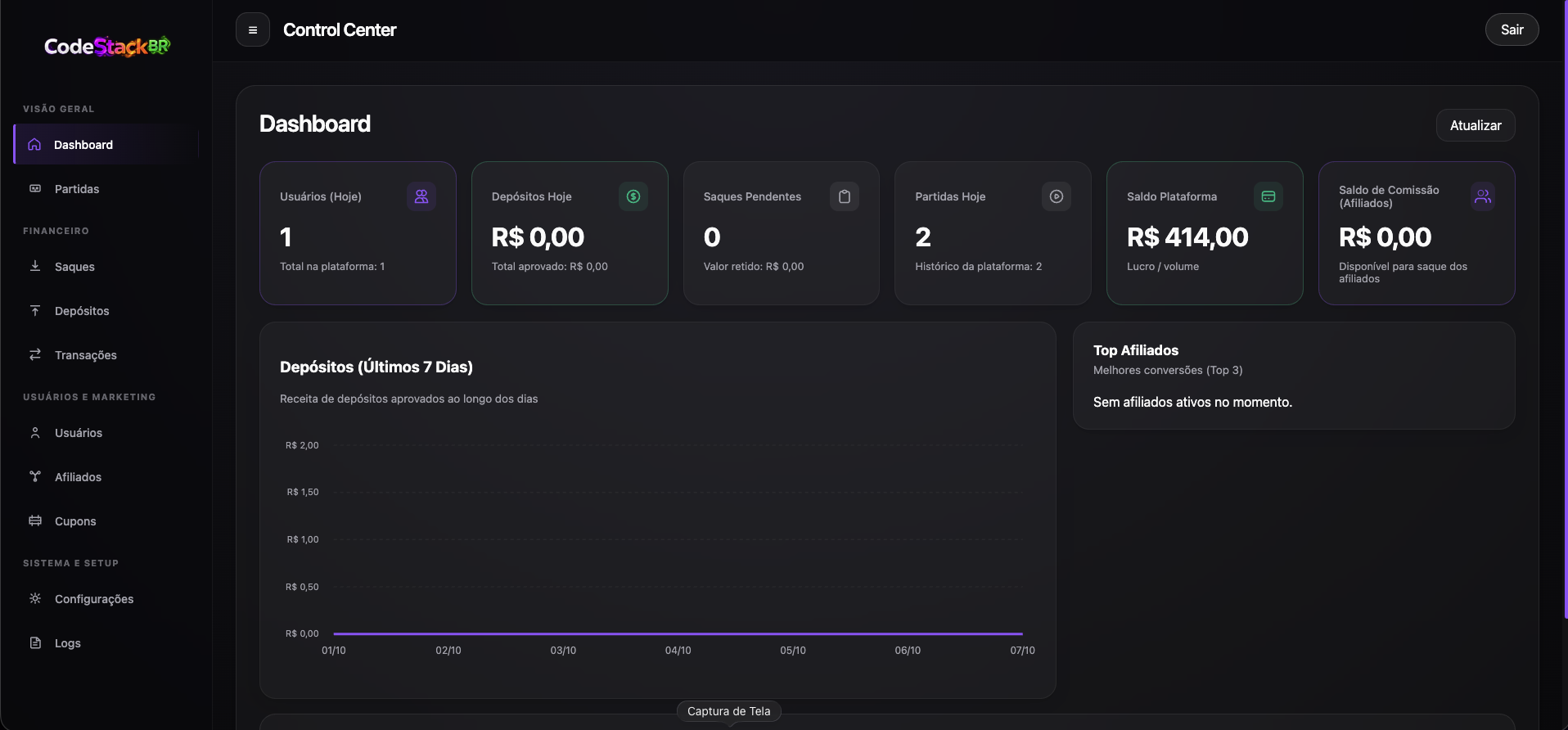Viewport: 1568px width, 730px height.
Task: Click the Sair logout button
Action: (1512, 29)
